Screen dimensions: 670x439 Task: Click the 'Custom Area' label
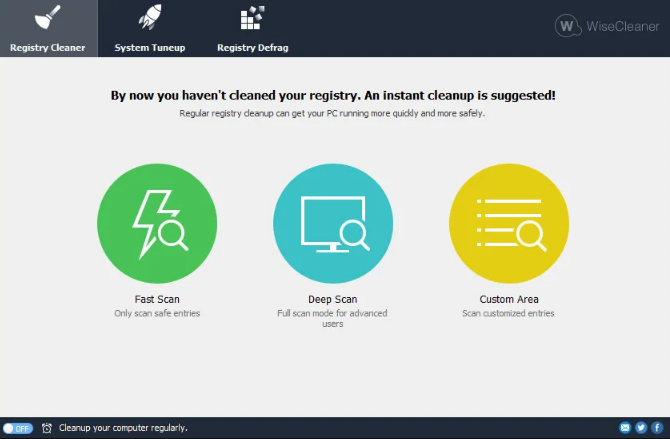[x=509, y=299]
